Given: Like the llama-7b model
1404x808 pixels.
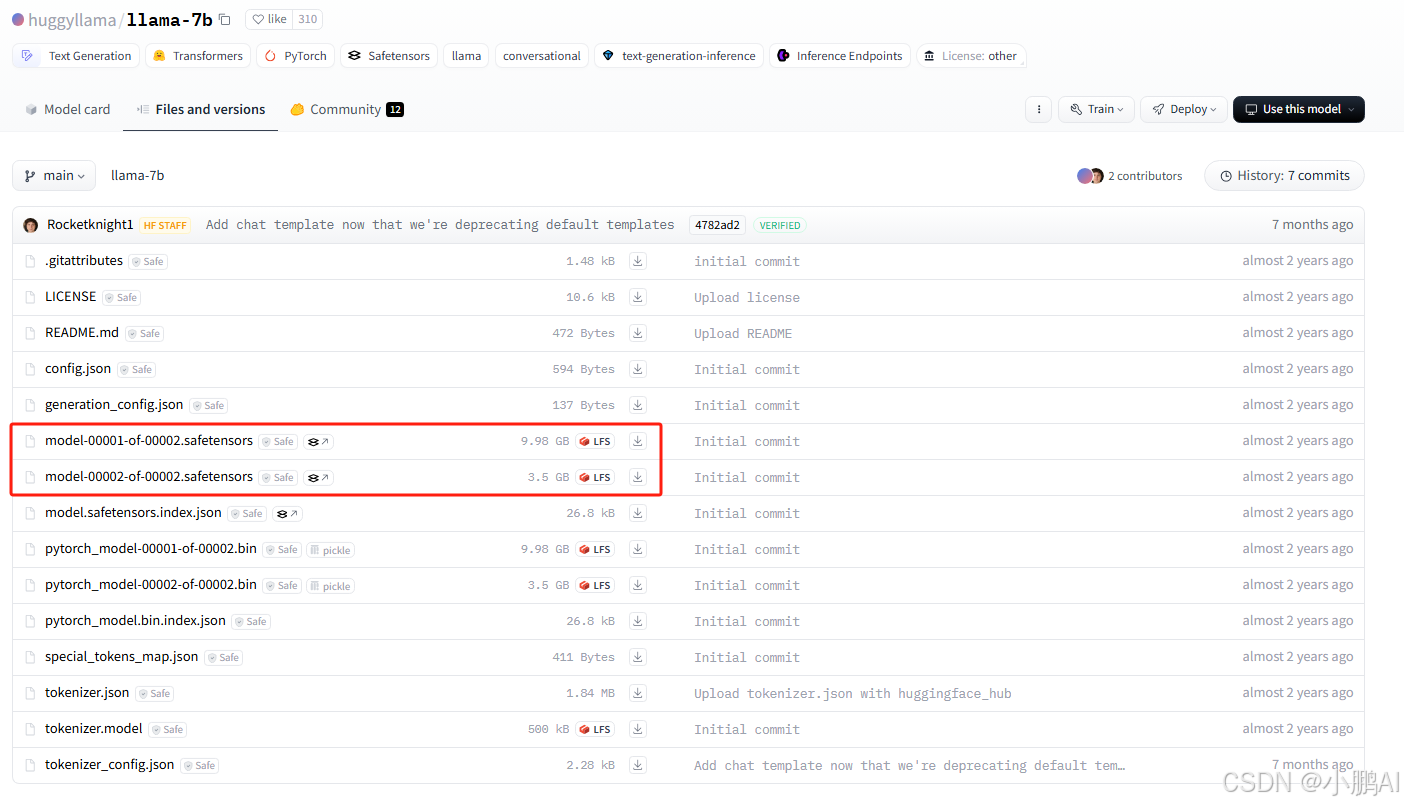Looking at the screenshot, I should [269, 19].
